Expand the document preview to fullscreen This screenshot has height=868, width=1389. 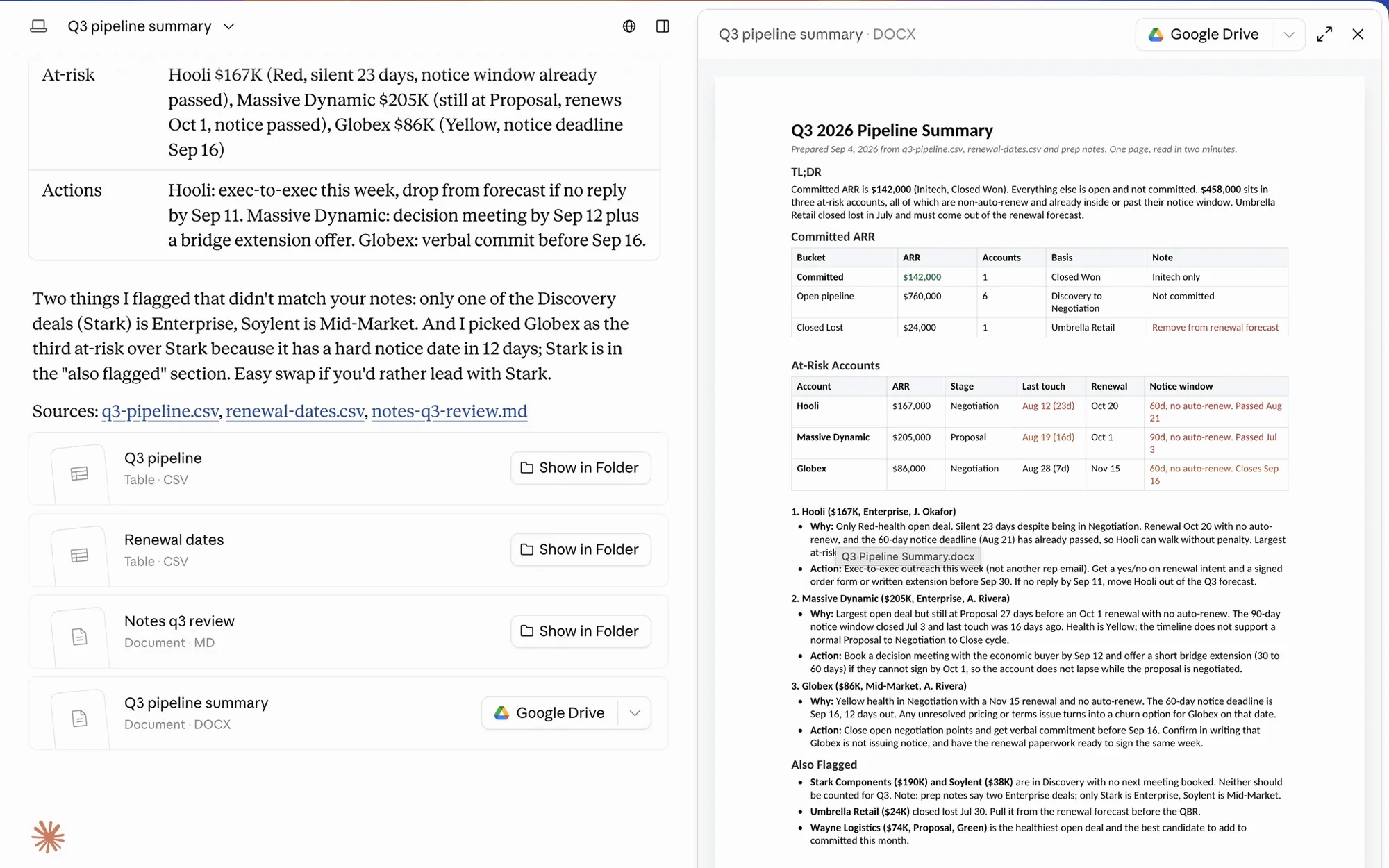point(1324,34)
